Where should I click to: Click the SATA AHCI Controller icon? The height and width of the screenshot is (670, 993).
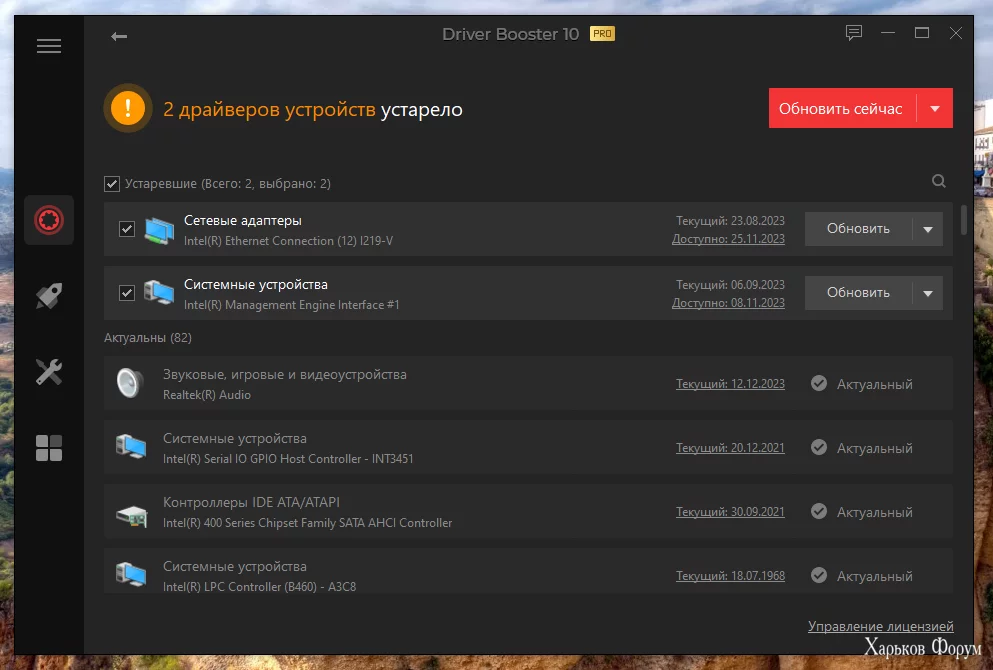point(132,516)
